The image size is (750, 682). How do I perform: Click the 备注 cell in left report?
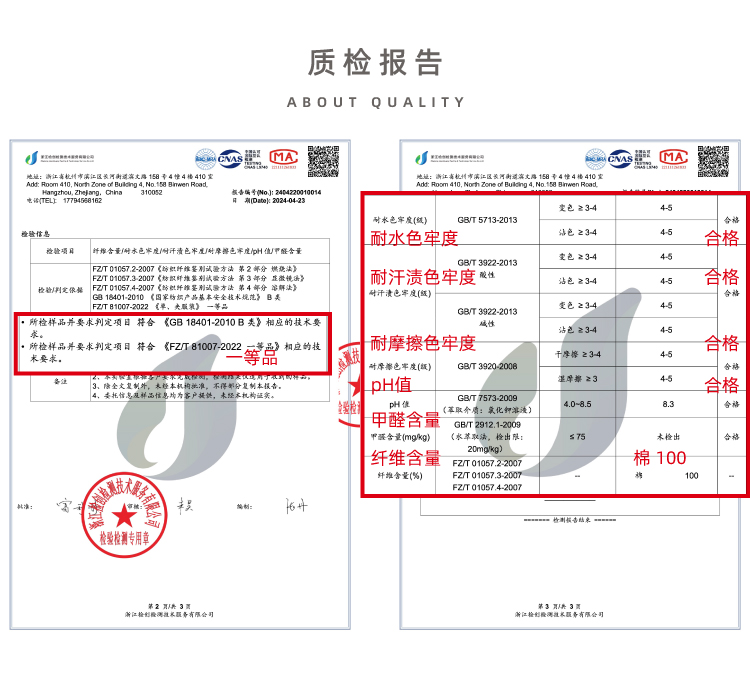[60, 381]
